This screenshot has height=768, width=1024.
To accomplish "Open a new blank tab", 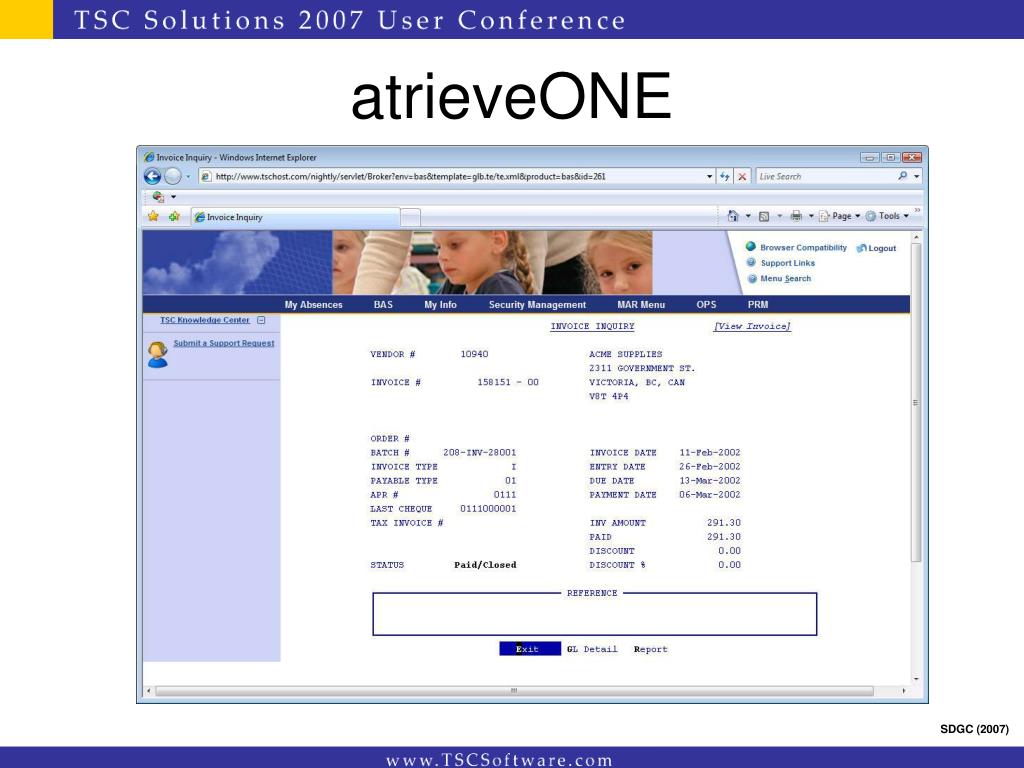I will coord(410,217).
